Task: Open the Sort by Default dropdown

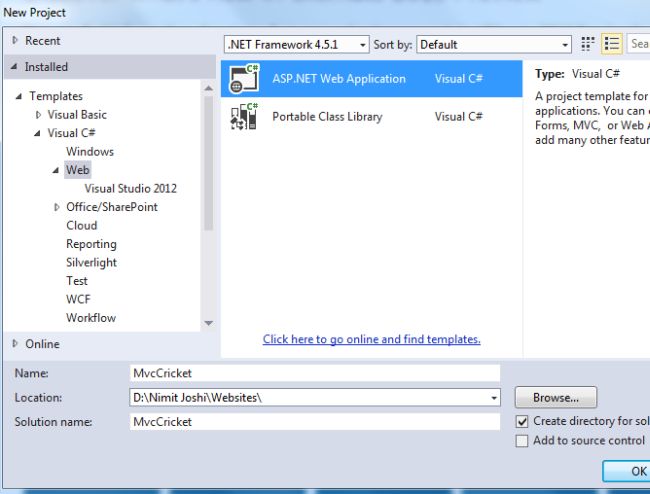Action: click(x=494, y=44)
